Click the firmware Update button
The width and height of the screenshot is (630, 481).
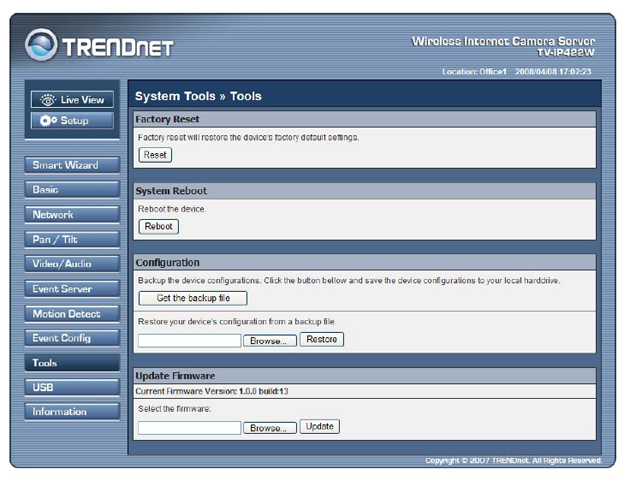click(320, 427)
